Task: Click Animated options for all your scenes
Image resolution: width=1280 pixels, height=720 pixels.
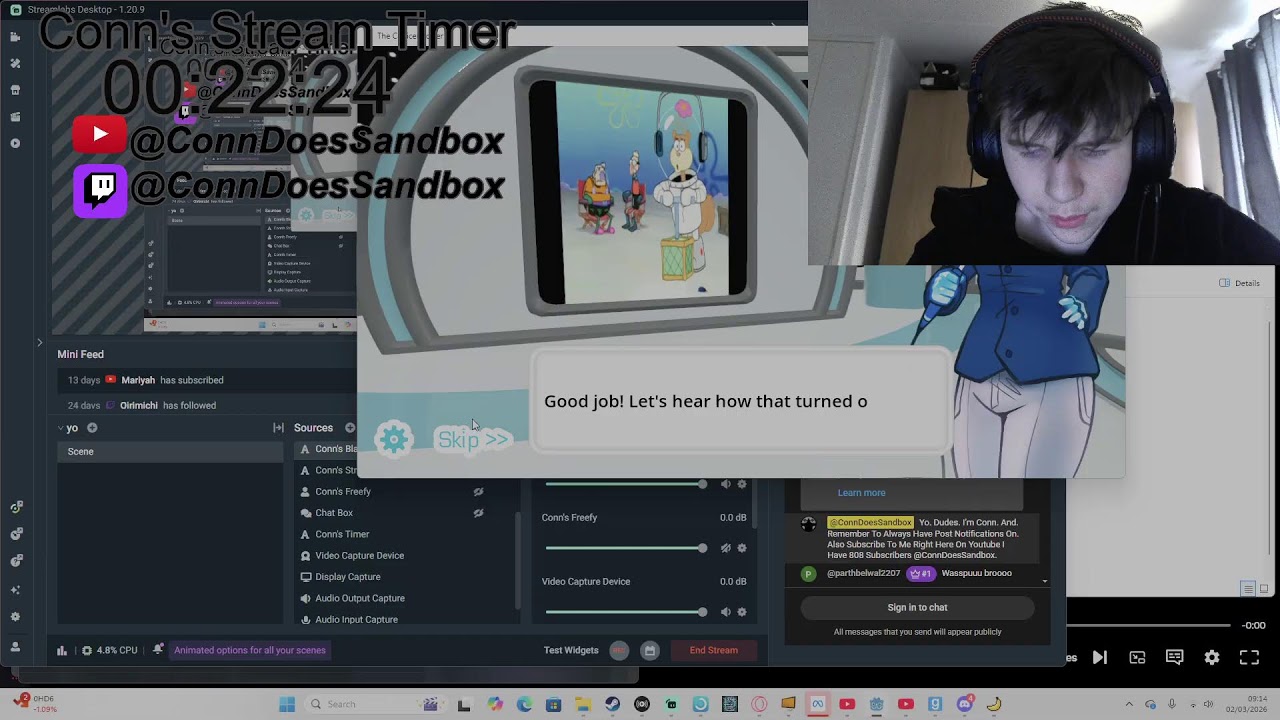Action: (x=250, y=650)
